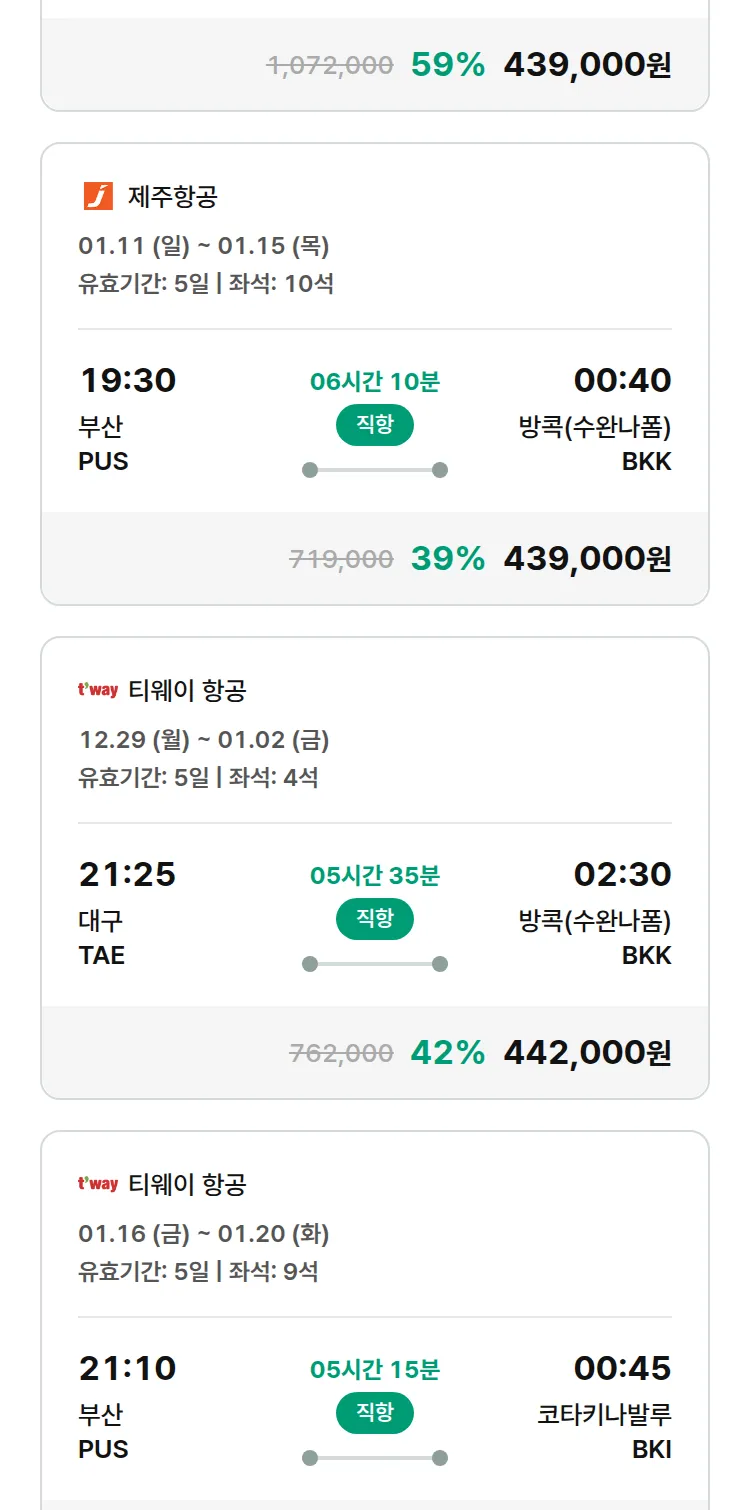Click the 코타키나발루 BKI destination
This screenshot has height=1510, width=750.
(604, 1430)
